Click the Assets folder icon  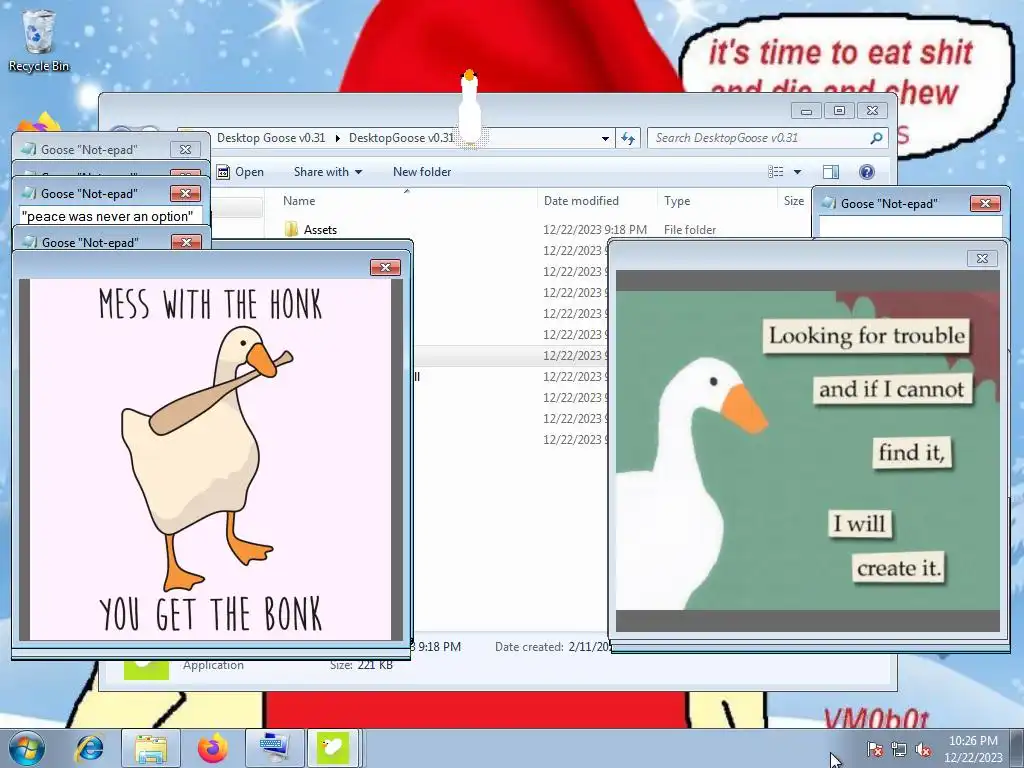(x=291, y=229)
